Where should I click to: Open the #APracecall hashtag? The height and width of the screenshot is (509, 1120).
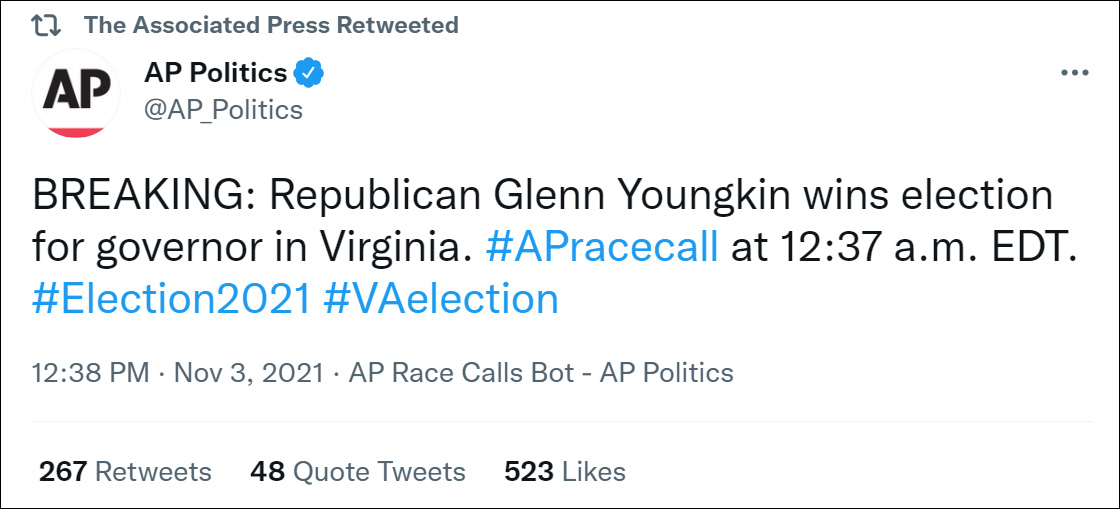[601, 247]
